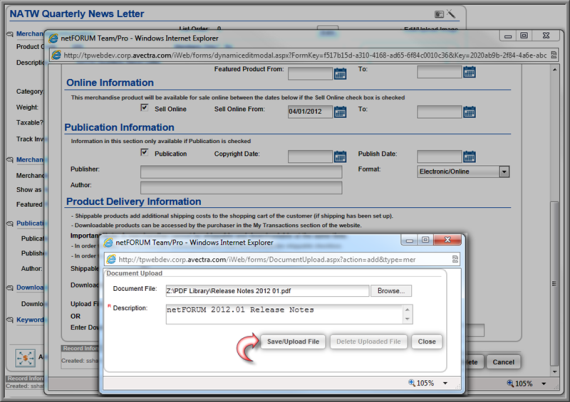This screenshot has width=570, height=402.
Task: Toggle the Publication checkbox
Action: [144, 152]
